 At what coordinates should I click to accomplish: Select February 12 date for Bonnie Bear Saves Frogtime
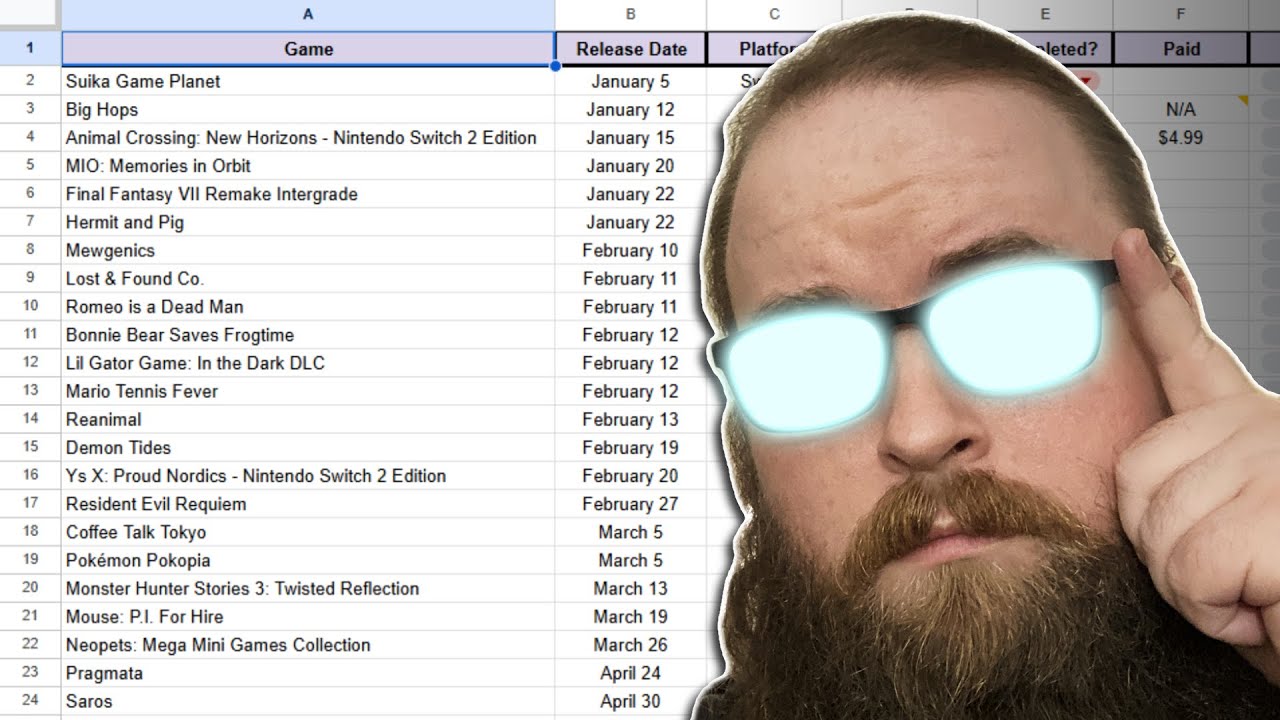[631, 334]
